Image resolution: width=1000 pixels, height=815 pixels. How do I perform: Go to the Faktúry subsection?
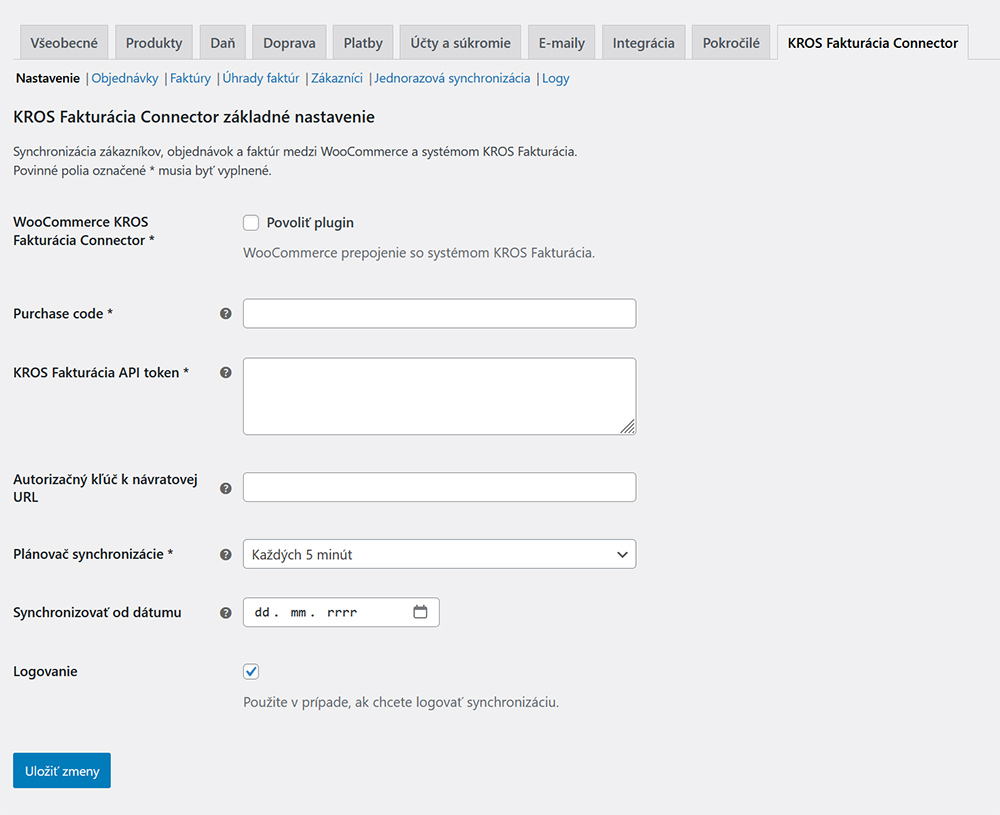pyautogui.click(x=190, y=78)
